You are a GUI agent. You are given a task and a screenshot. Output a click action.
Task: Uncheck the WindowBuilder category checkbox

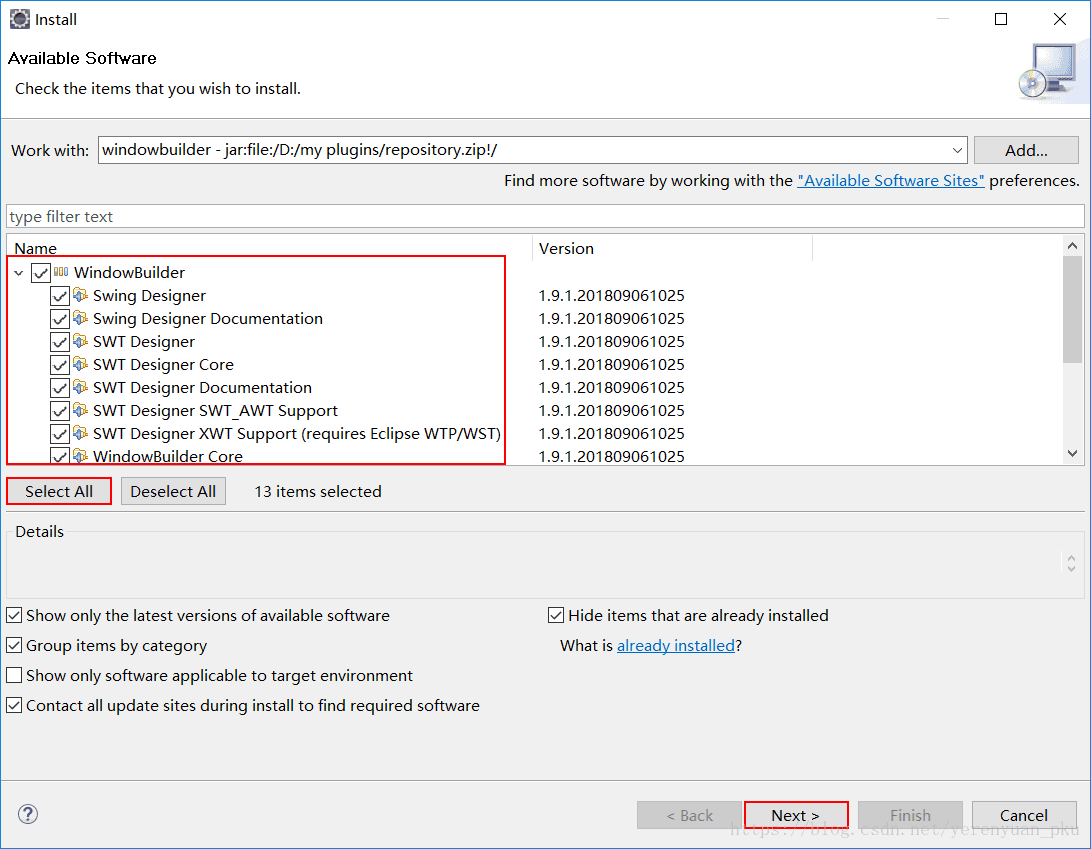pos(40,273)
